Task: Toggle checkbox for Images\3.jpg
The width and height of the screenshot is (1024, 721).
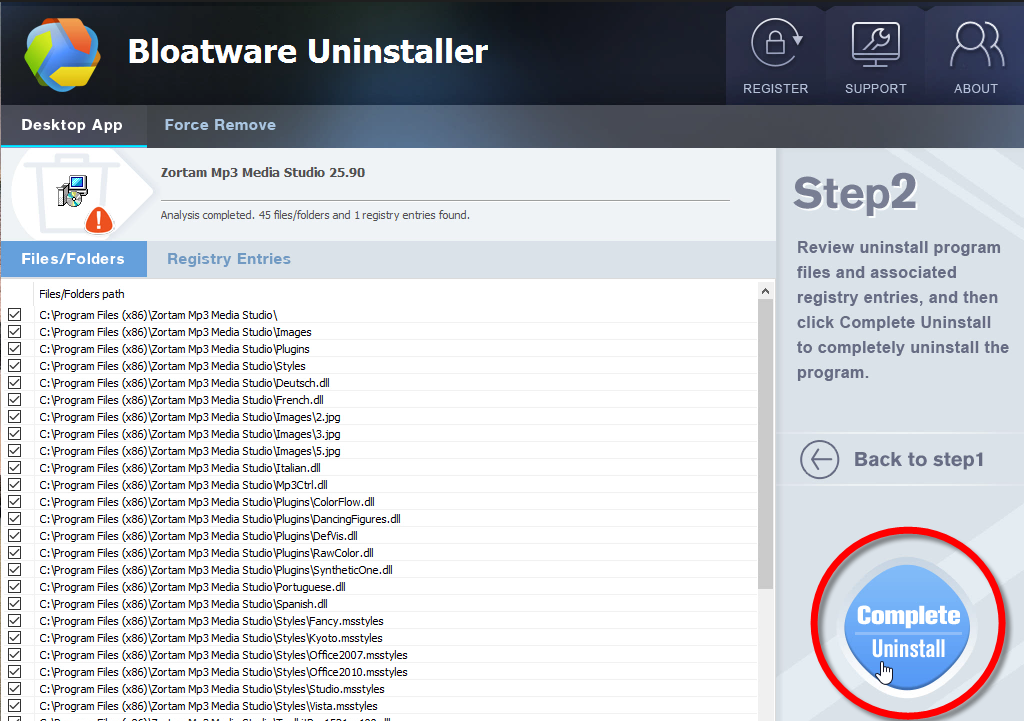Action: point(14,434)
